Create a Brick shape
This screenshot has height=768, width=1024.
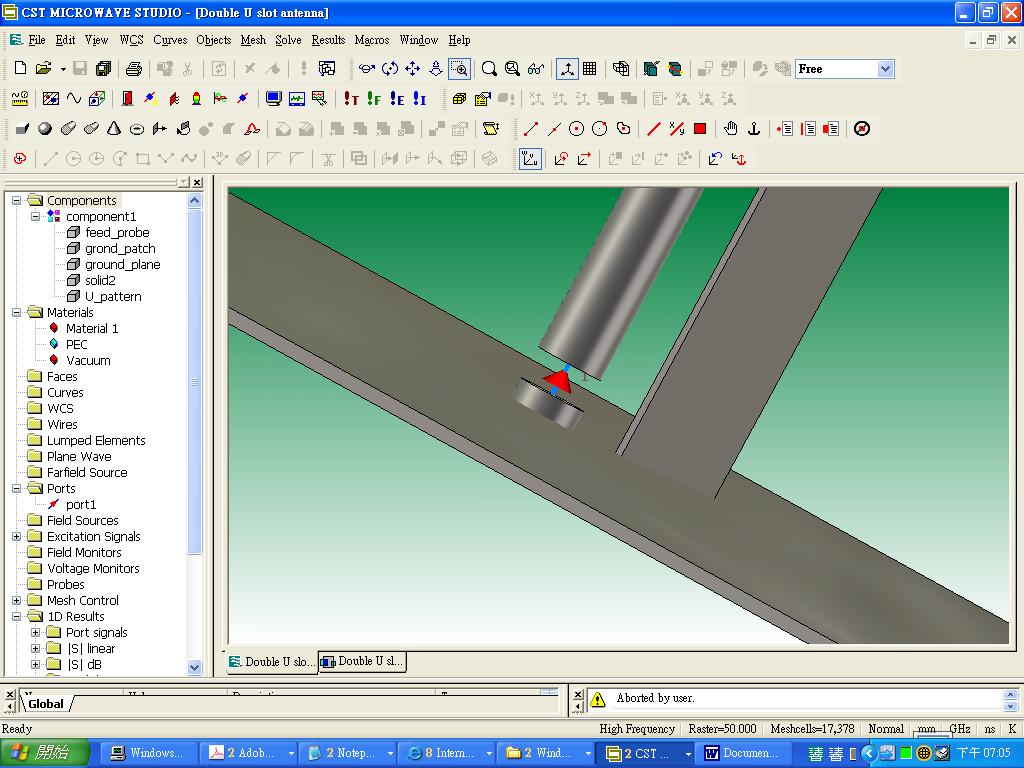point(22,129)
